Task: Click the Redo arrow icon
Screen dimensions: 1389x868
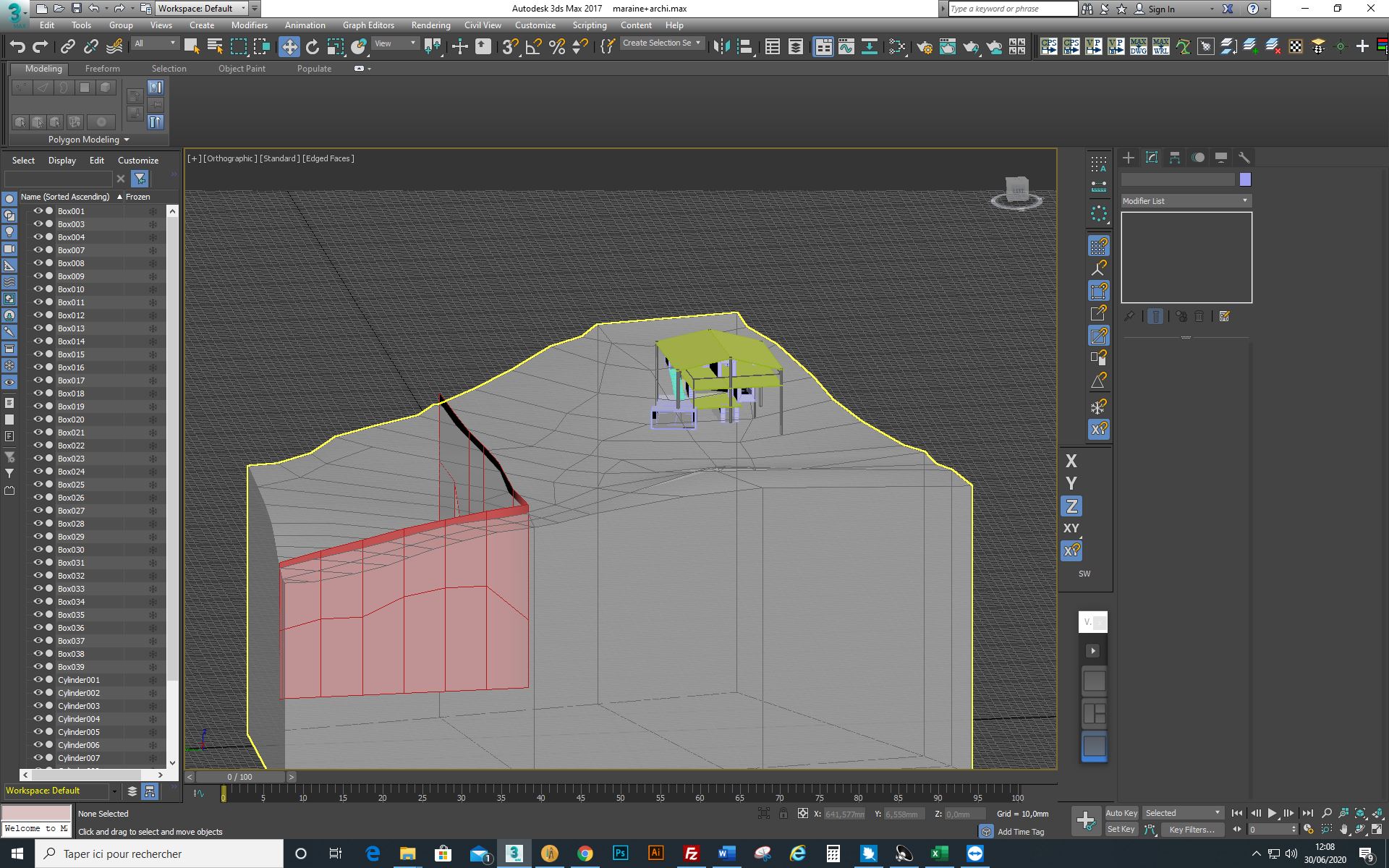Action: [41, 46]
